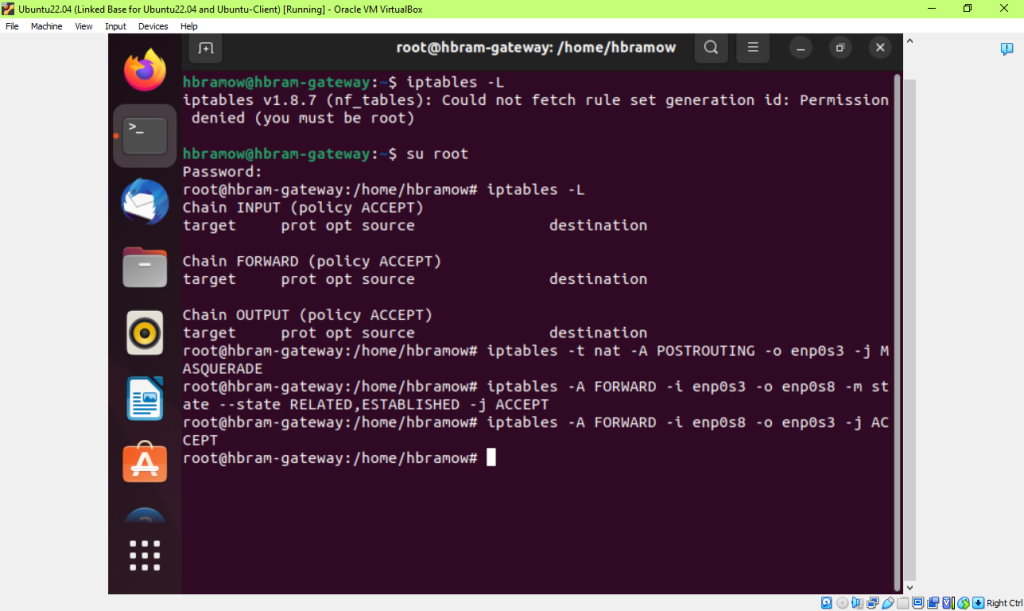Click the terminal prompt cursor line
This screenshot has height=611, width=1024.
[x=340, y=458]
